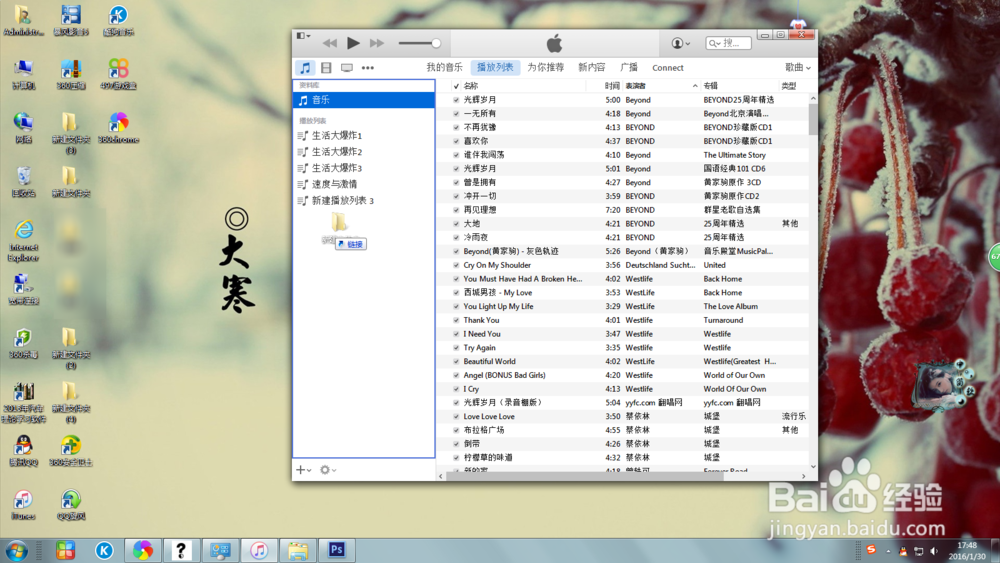Click the add playlist plus button
The height and width of the screenshot is (563, 1000).
pyautogui.click(x=303, y=470)
